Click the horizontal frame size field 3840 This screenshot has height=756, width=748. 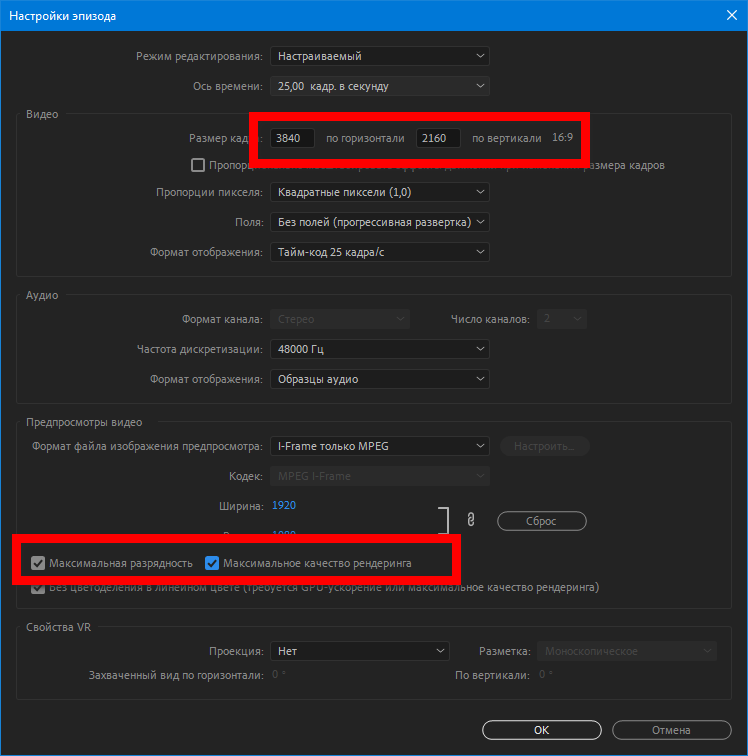click(292, 138)
